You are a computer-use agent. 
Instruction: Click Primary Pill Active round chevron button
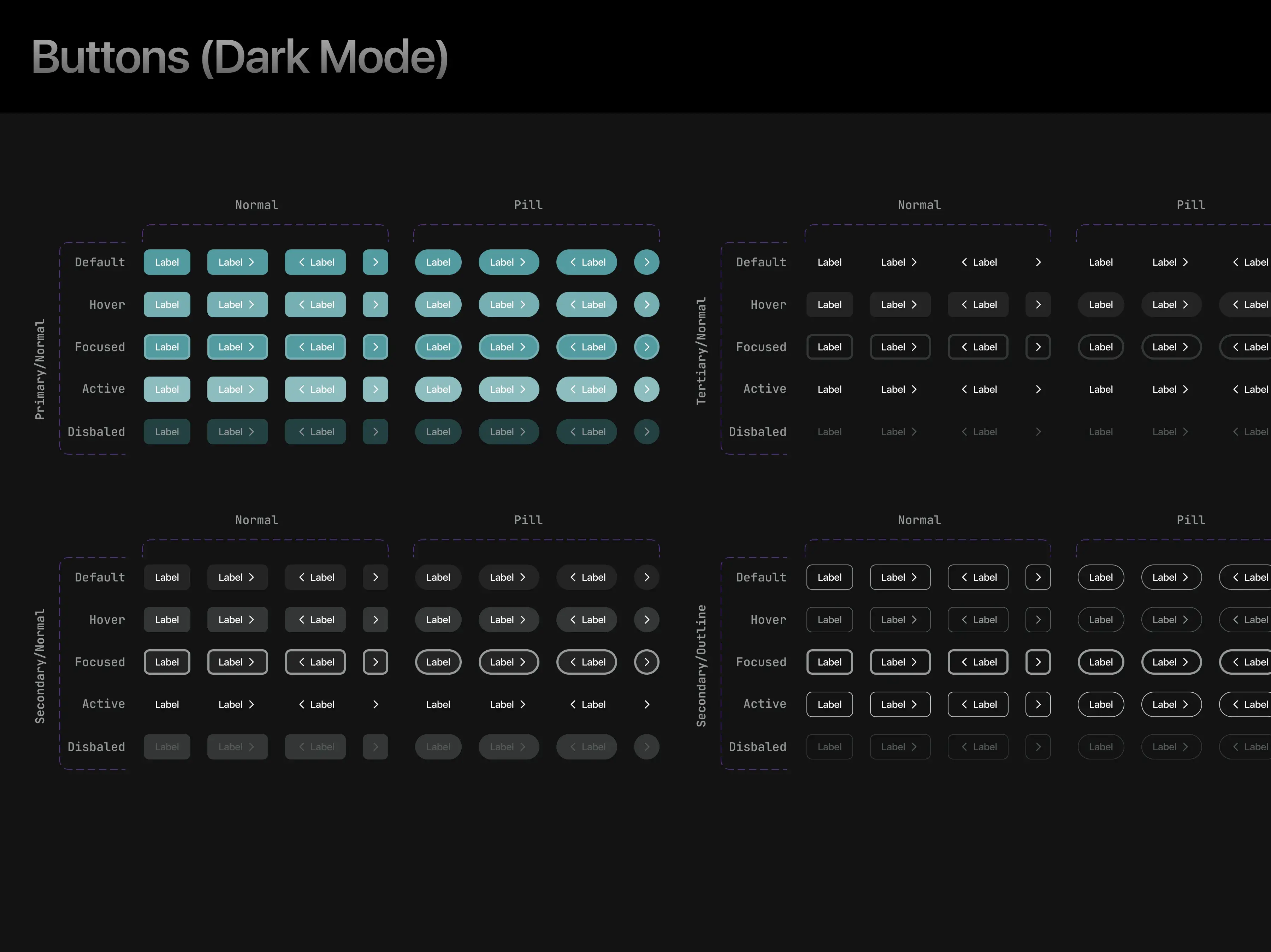coord(646,389)
